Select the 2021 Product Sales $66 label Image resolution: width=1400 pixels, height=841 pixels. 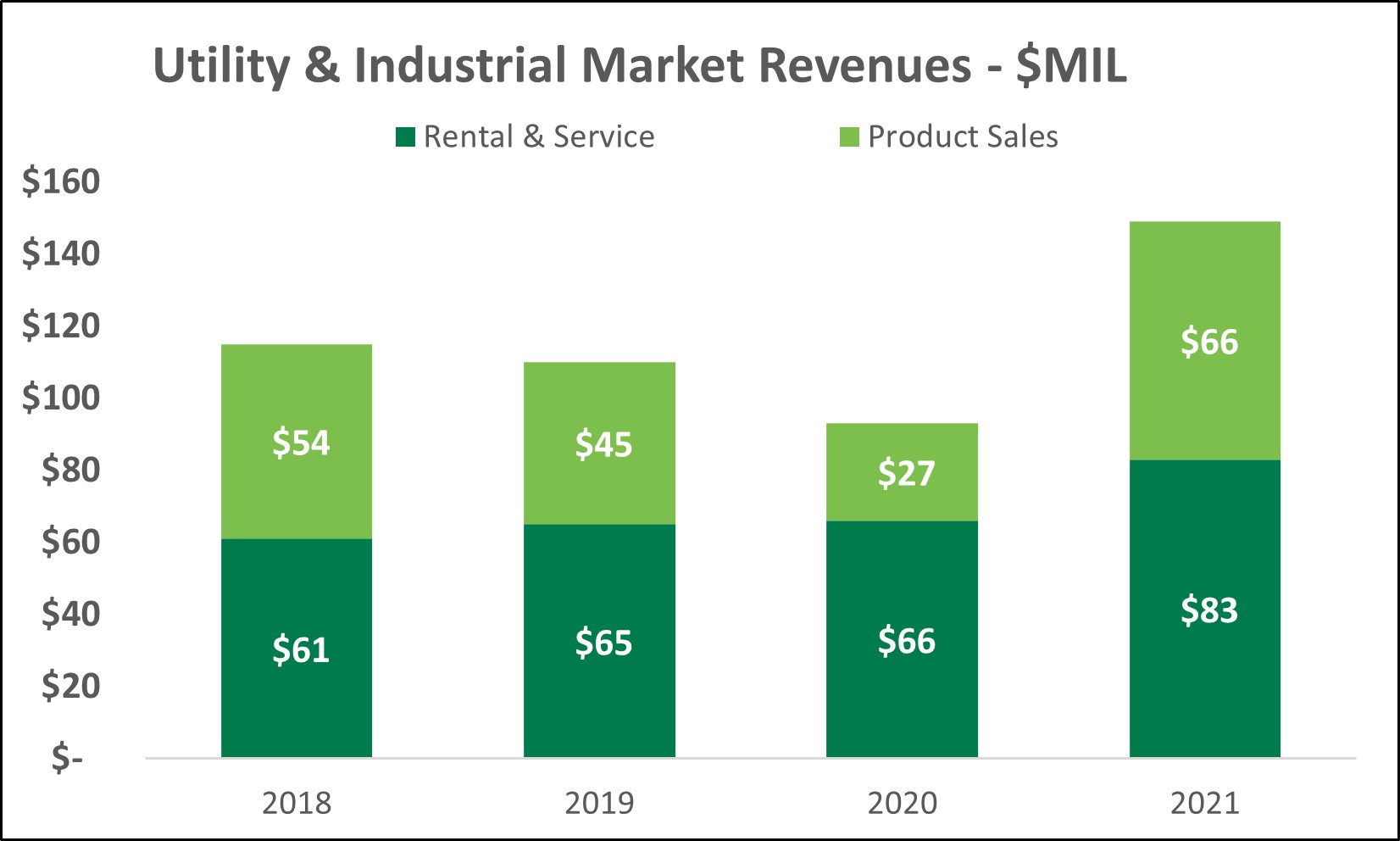tap(1208, 342)
